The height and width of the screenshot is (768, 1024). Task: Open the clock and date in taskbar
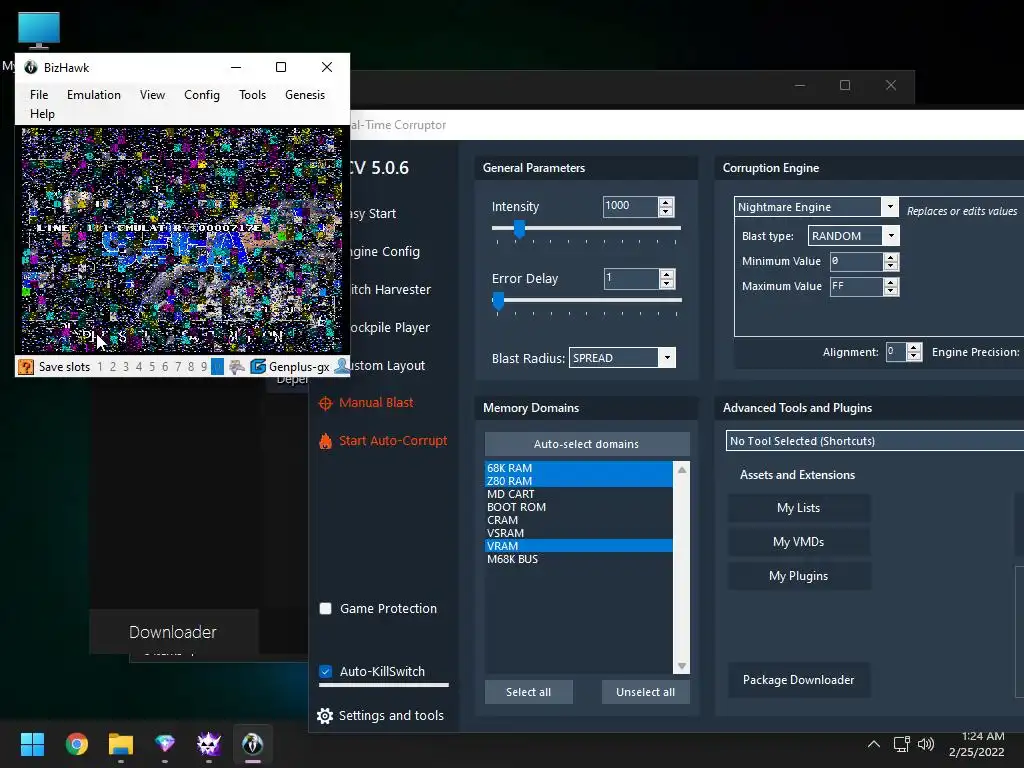[x=976, y=744]
